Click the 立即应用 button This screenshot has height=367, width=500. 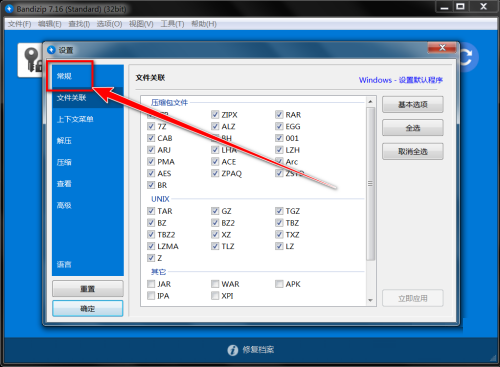pyautogui.click(x=413, y=298)
